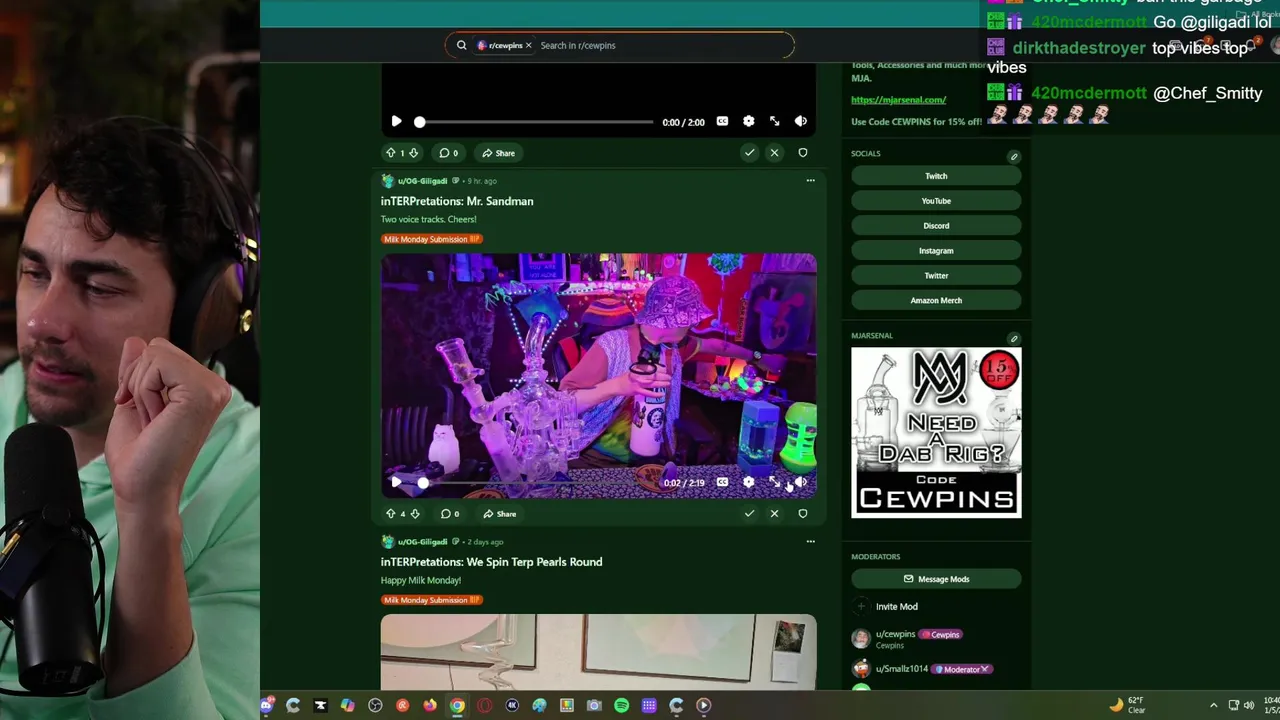The width and height of the screenshot is (1280, 720).
Task: Open comments on the post with 1 vote
Action: click(x=448, y=153)
